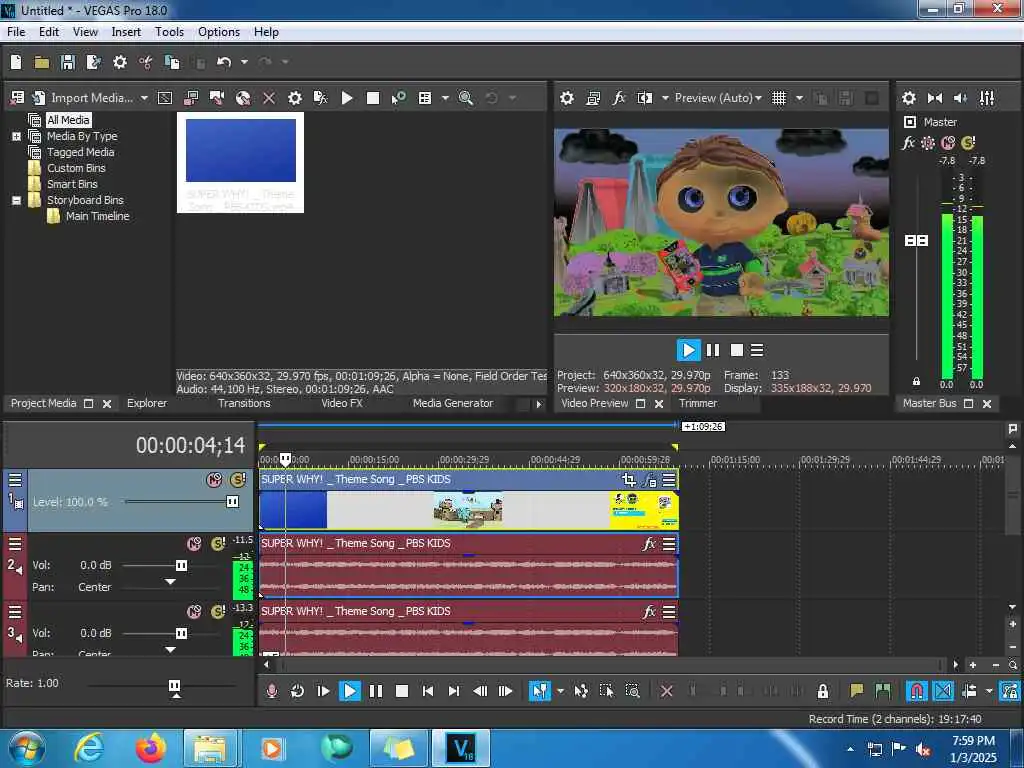Viewport: 1024px width, 768px height.
Task: Stop media preview in Project Media toolbar
Action: point(373,98)
